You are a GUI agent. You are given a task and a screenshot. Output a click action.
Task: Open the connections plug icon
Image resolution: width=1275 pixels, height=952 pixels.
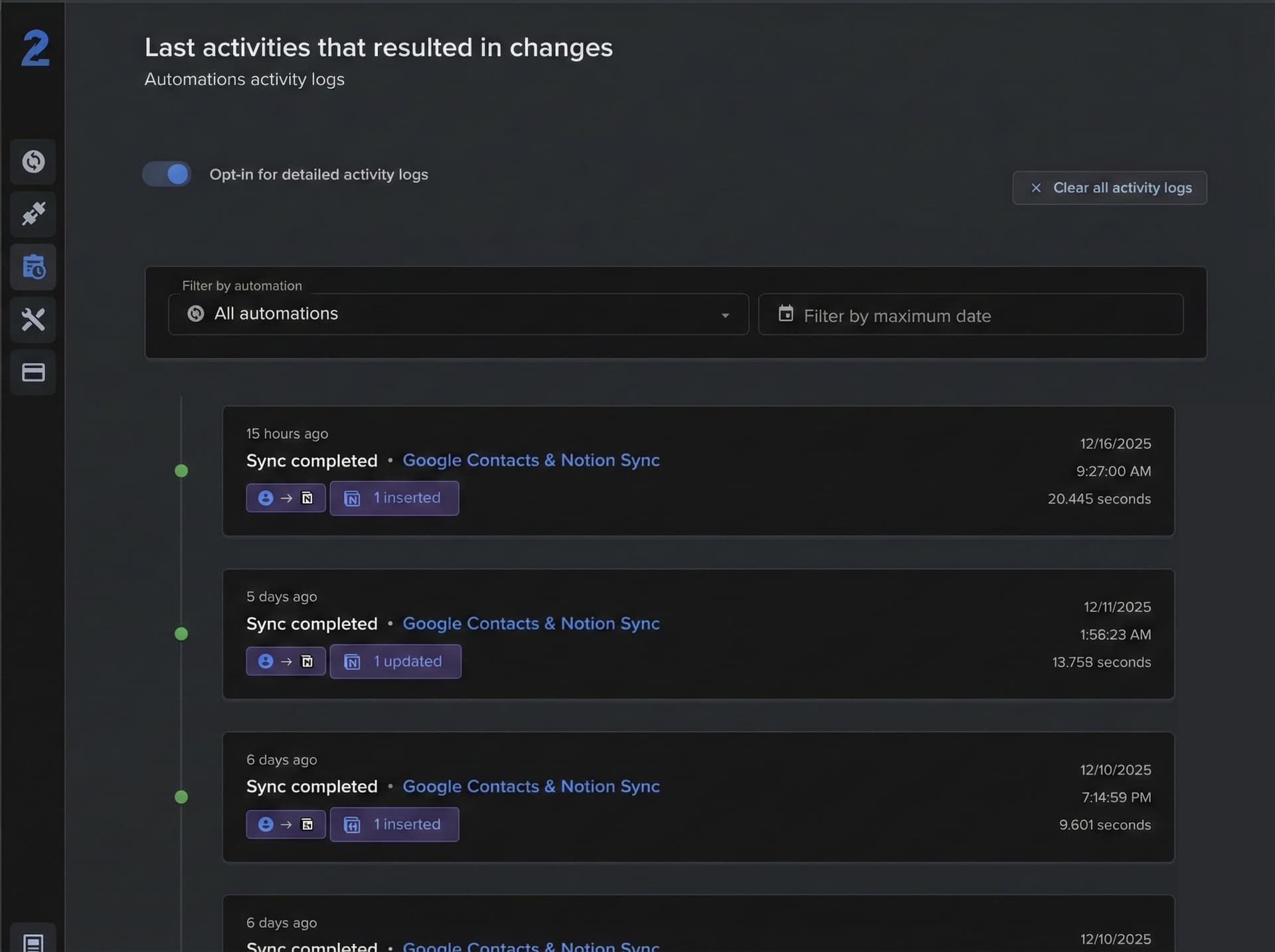(33, 214)
